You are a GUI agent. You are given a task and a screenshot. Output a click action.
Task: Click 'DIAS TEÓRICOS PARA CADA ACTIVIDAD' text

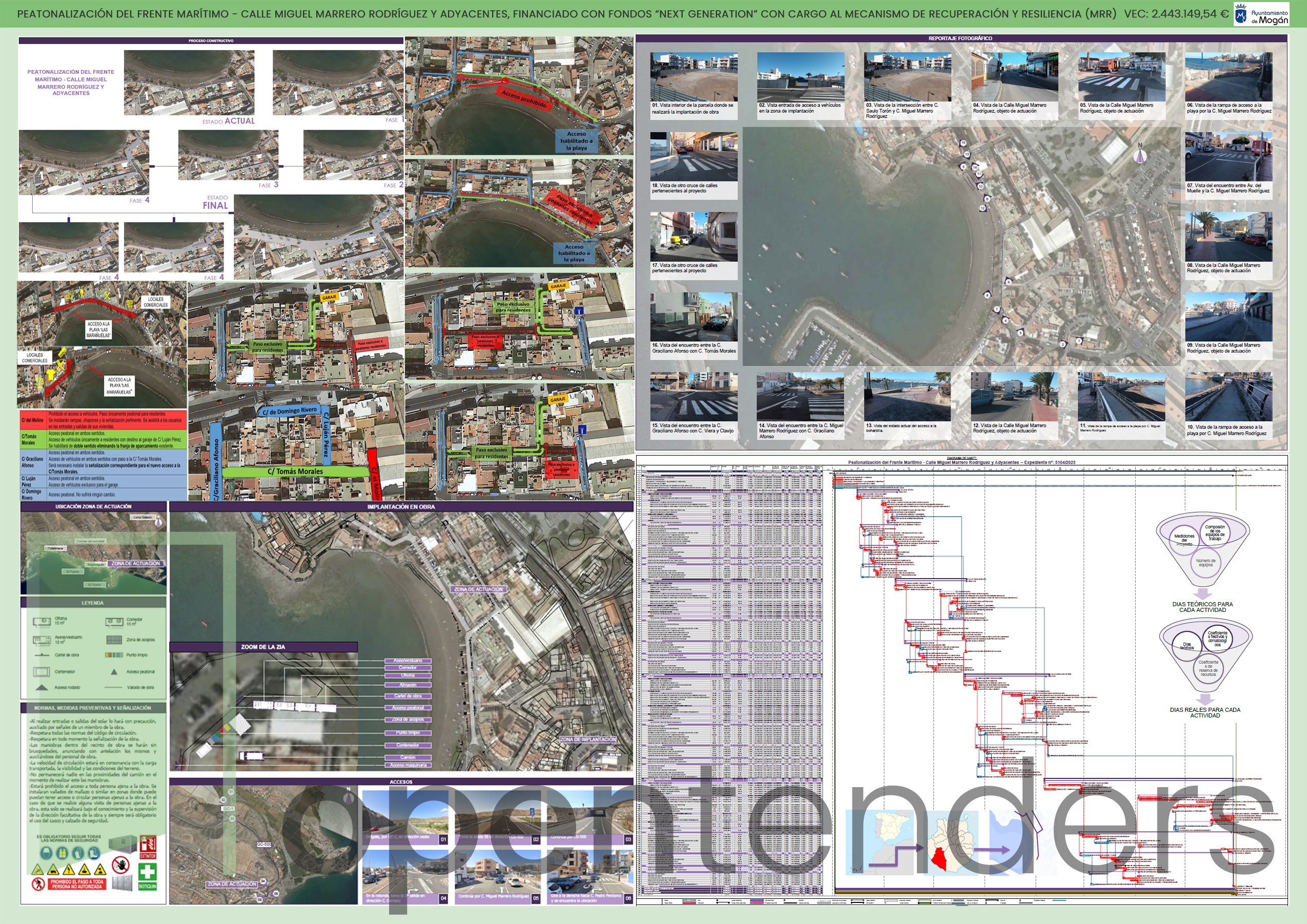click(x=1202, y=607)
